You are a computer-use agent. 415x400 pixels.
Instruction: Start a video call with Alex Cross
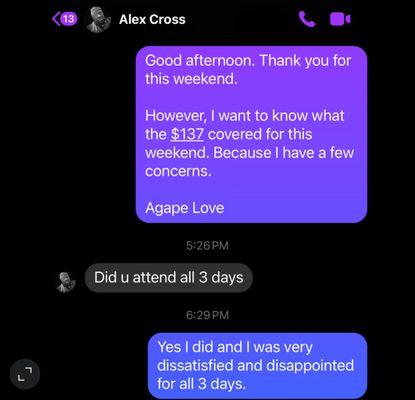click(340, 19)
